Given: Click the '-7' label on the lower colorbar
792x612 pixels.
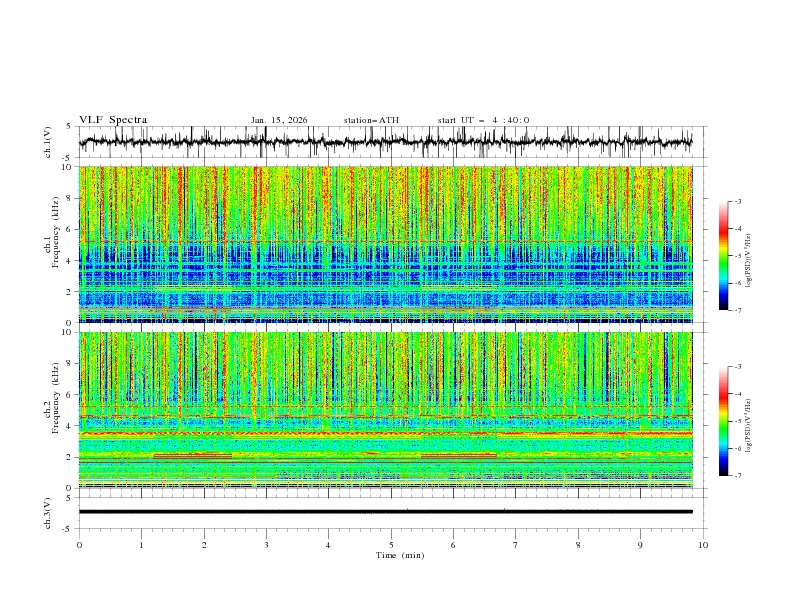Looking at the screenshot, I should point(737,476).
